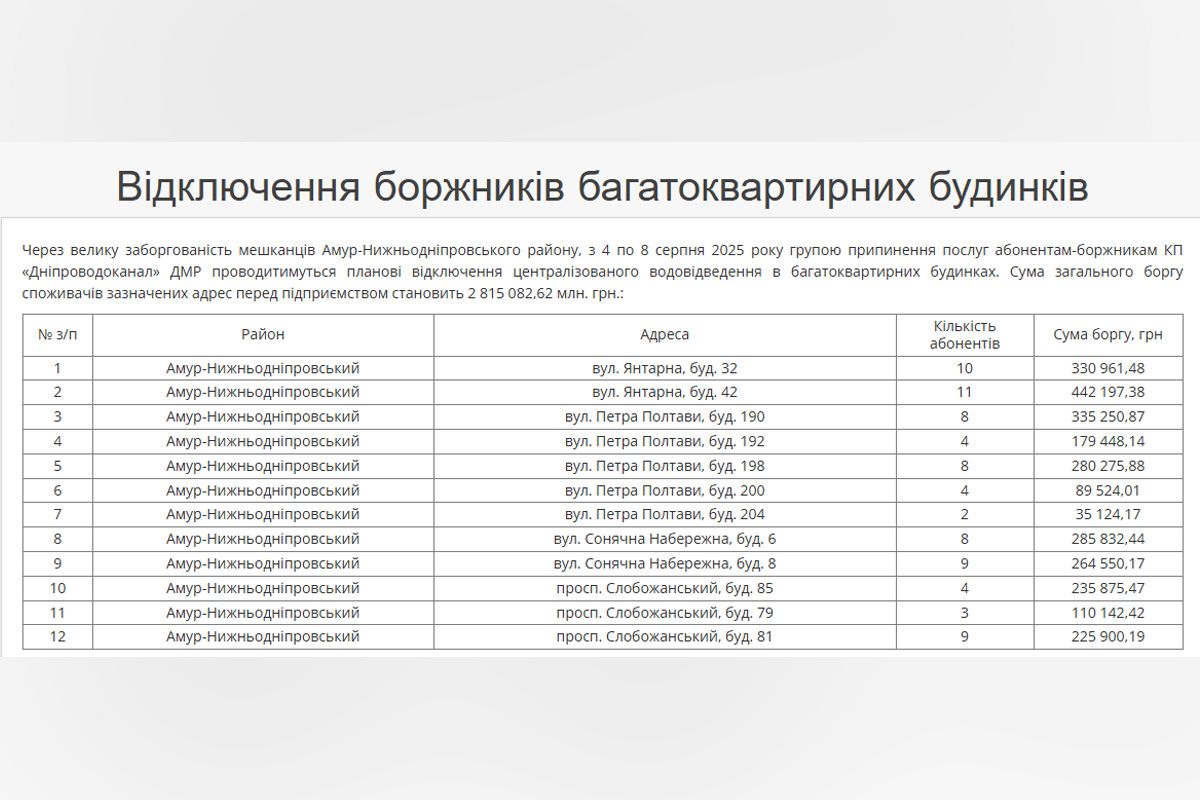Click the "Сума боргу, грн" column header
Screen dimensions: 1200x800
1107,335
